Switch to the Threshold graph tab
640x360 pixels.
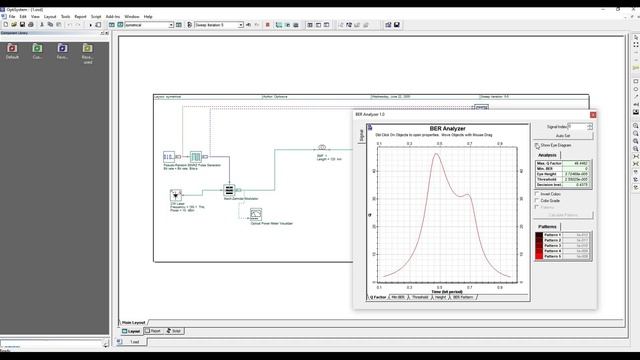tap(420, 297)
